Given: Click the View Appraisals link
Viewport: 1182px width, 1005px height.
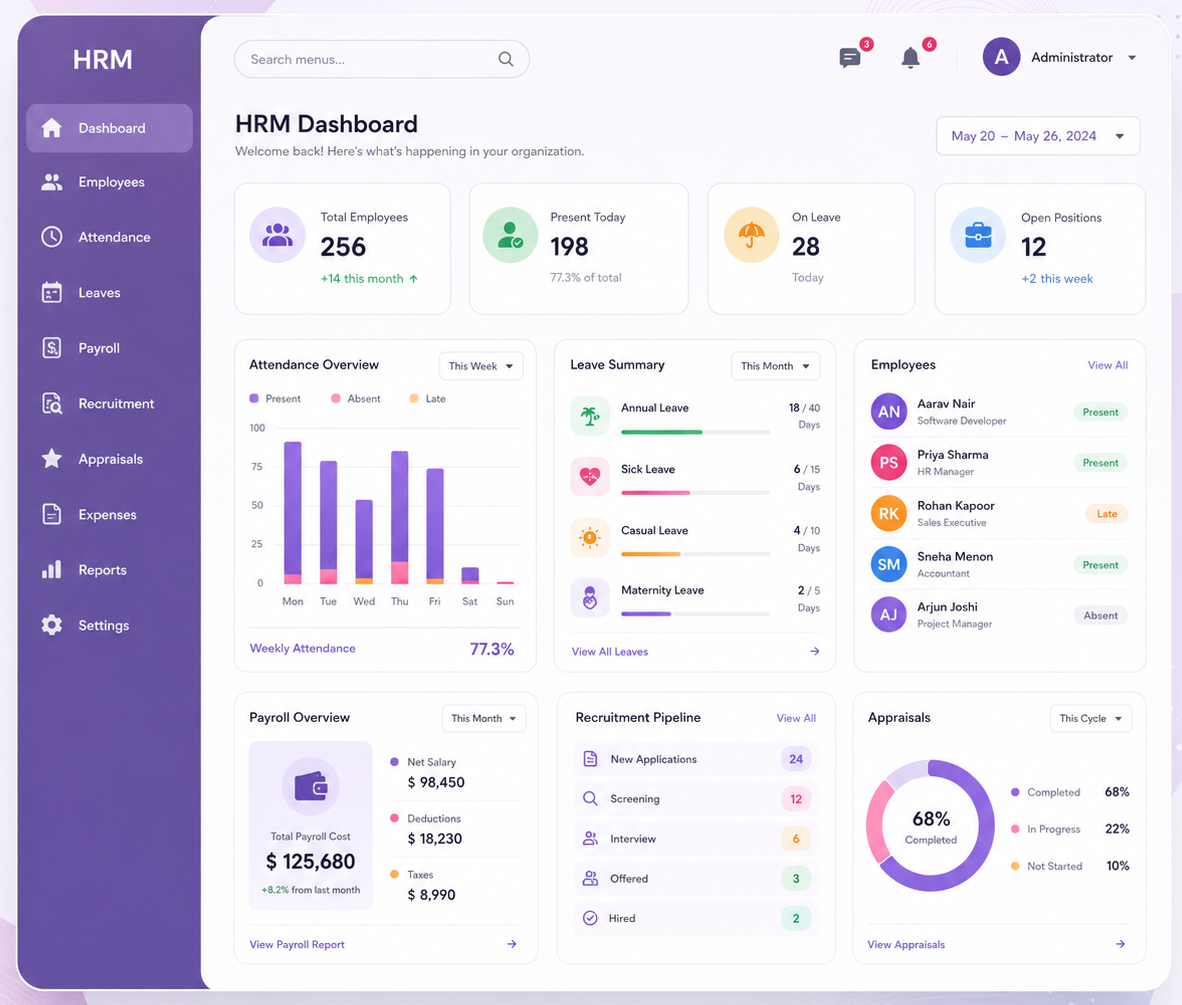Looking at the screenshot, I should click(906, 944).
